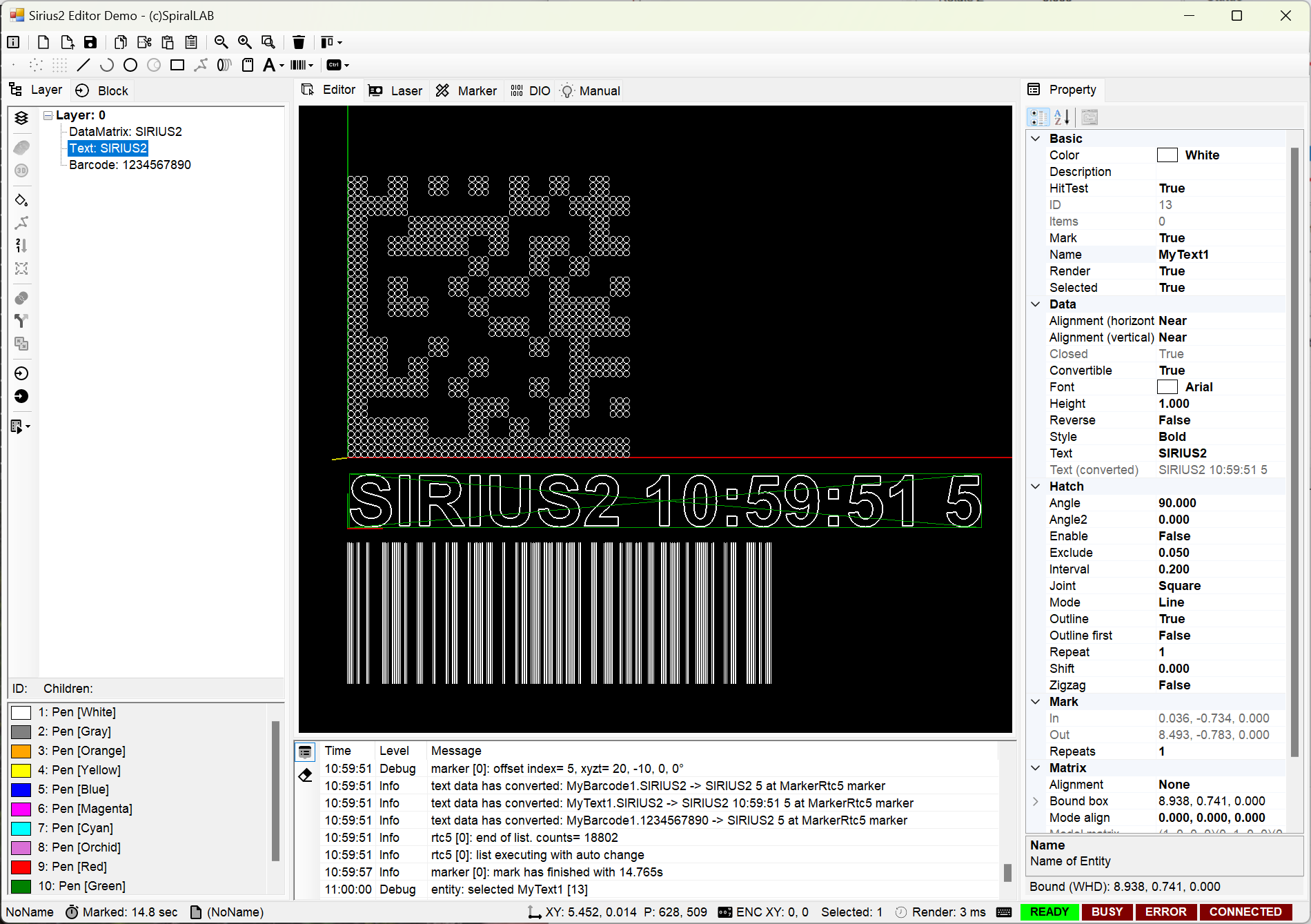The width and height of the screenshot is (1311, 924).
Task: Copy selected entity with copy icon
Action: [121, 42]
